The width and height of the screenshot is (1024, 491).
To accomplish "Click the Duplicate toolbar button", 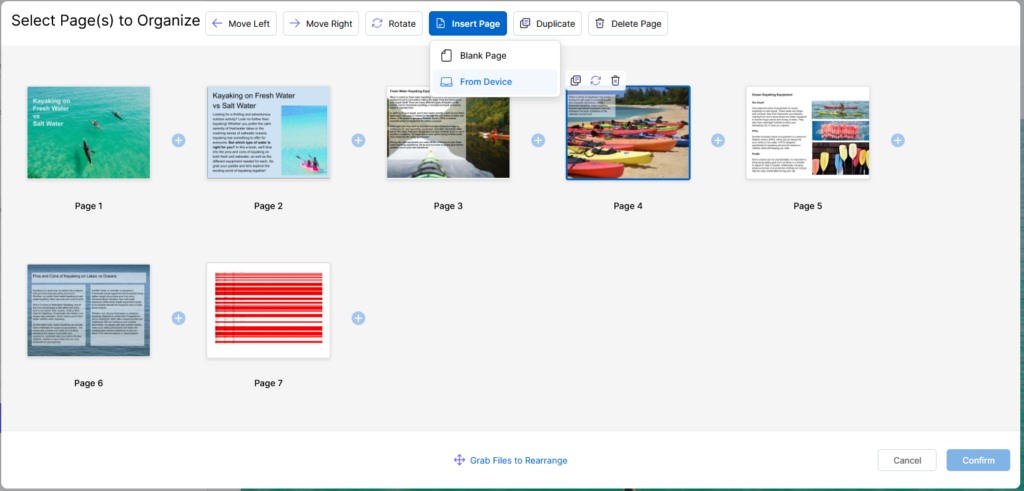I will click(547, 24).
